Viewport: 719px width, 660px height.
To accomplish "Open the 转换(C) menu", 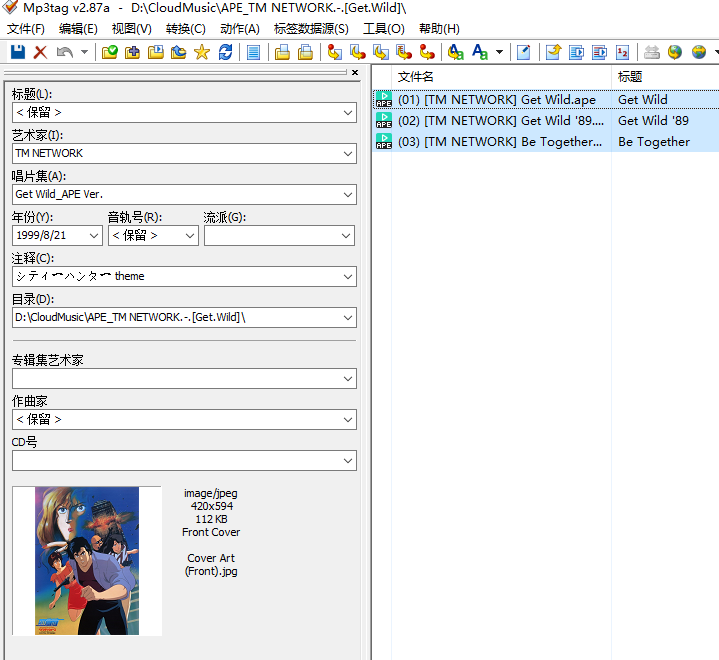I will coord(185,28).
